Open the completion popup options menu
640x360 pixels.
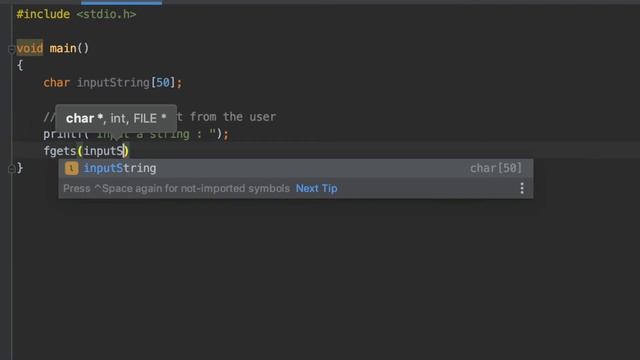click(522, 189)
